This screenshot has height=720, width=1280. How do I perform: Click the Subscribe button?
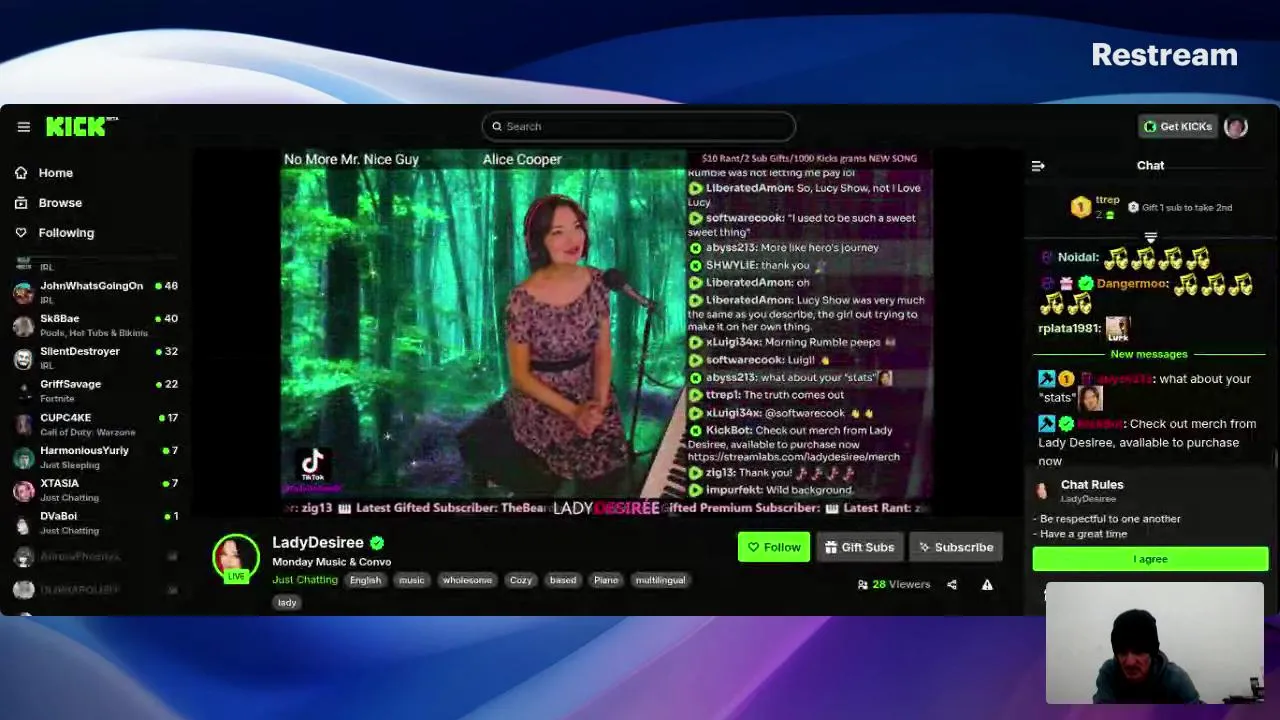[956, 547]
